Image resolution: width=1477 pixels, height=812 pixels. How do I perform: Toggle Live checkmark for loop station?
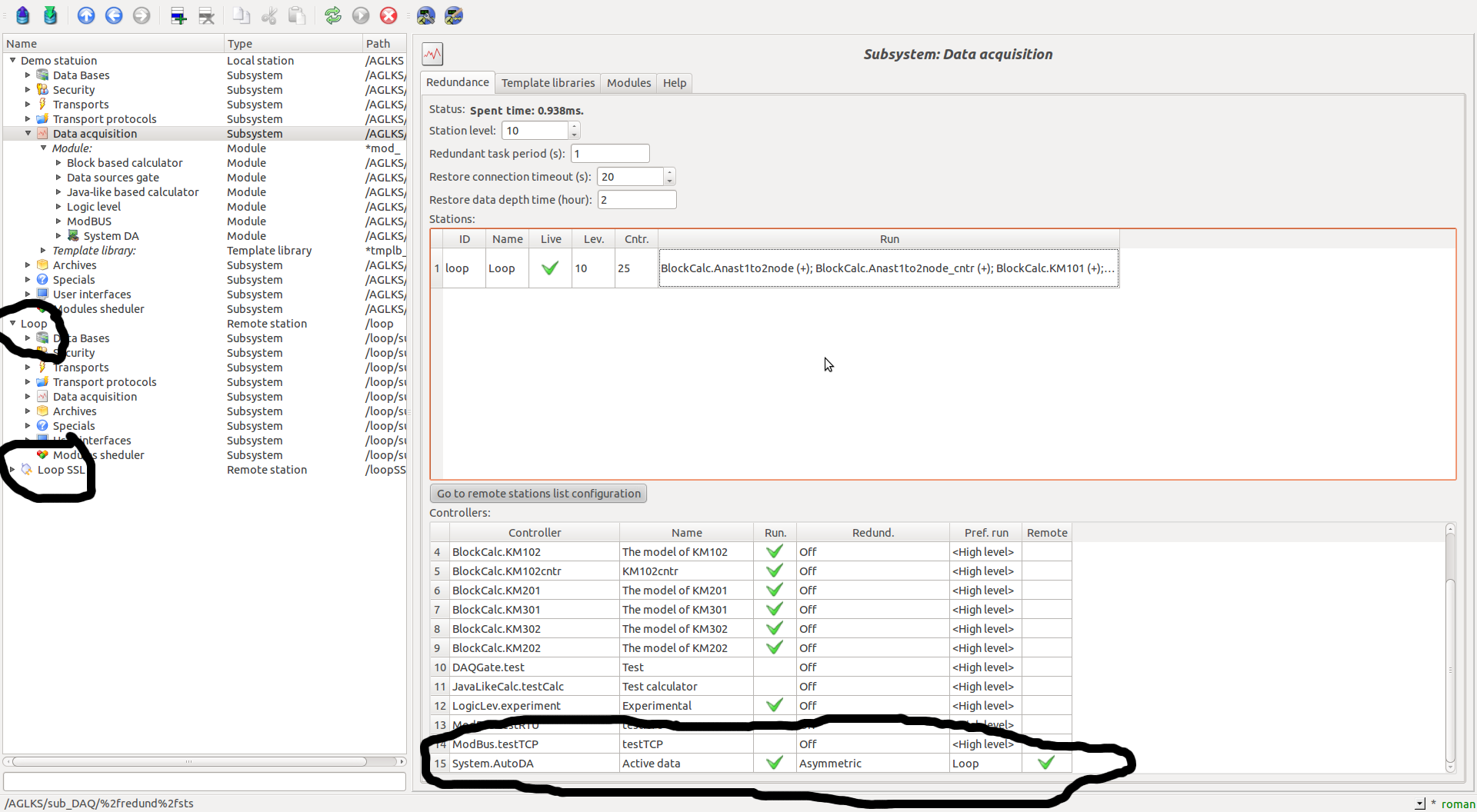tap(550, 268)
